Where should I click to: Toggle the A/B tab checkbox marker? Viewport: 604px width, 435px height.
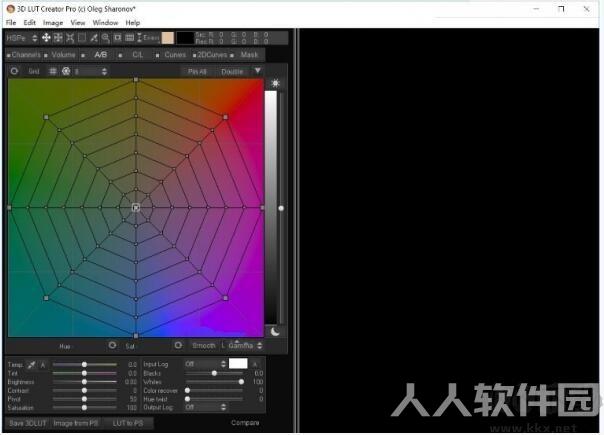(83, 56)
